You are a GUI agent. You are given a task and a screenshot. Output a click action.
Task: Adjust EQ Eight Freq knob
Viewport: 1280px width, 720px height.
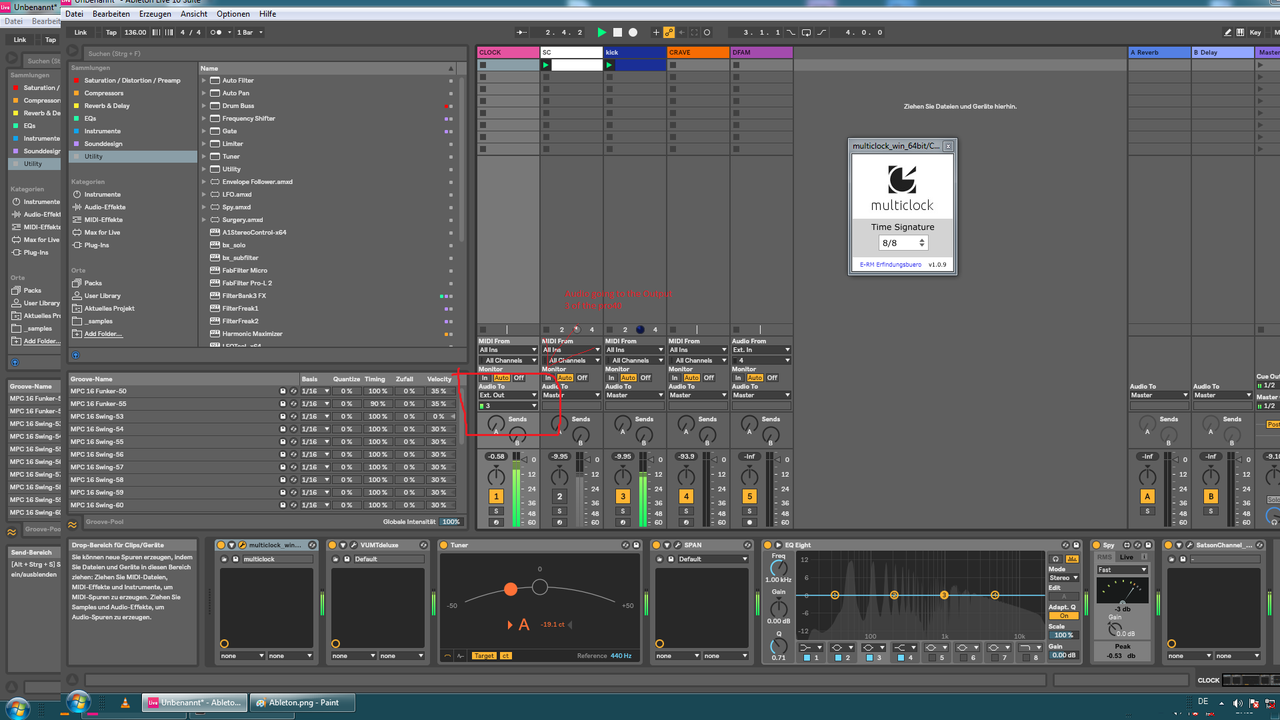(x=778, y=568)
